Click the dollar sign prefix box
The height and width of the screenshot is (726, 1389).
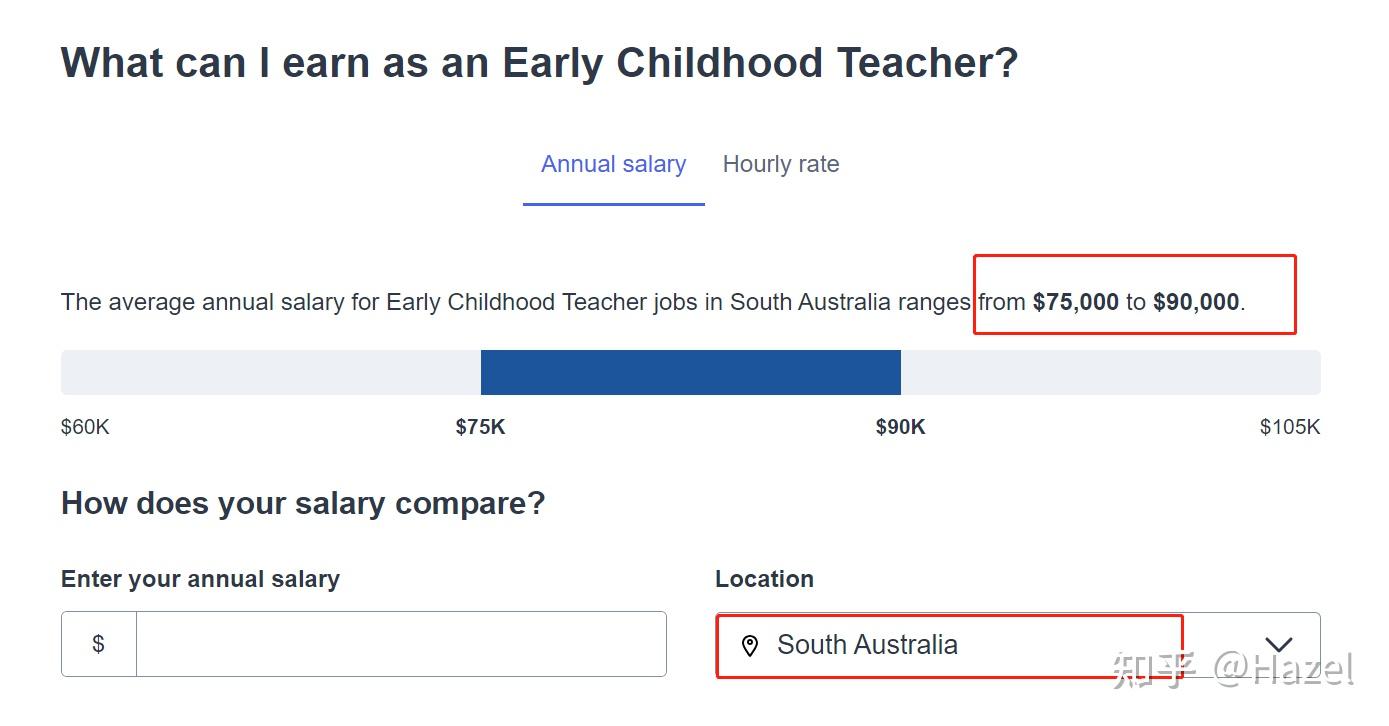click(99, 644)
